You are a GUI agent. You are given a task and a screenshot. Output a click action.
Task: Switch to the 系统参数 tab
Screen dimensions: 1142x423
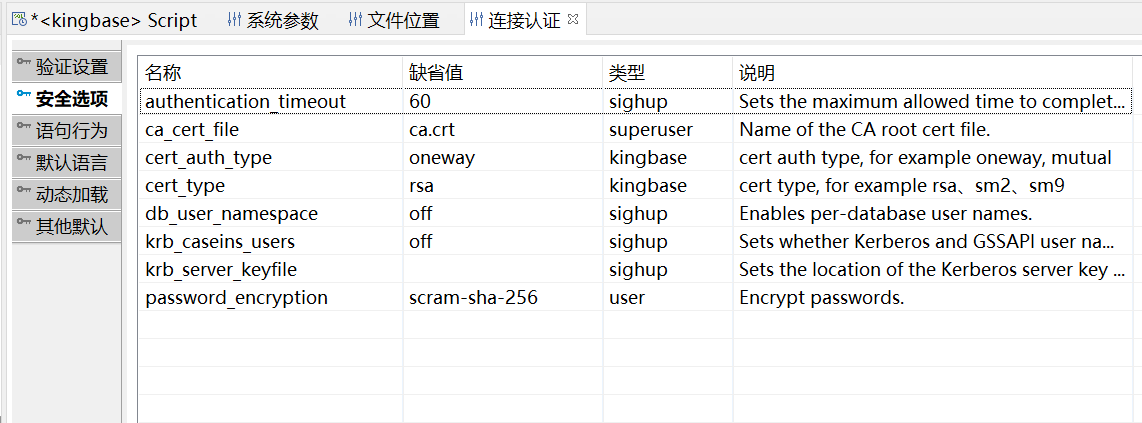pyautogui.click(x=282, y=21)
